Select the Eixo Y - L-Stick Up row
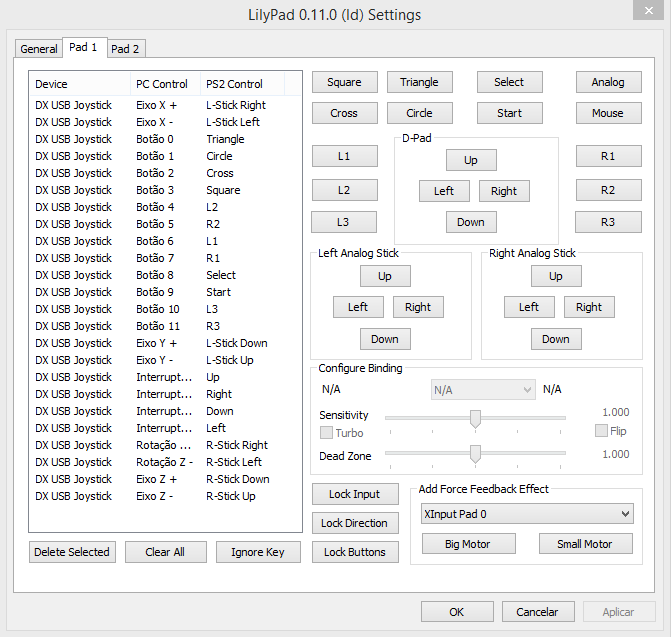Viewport: 671px width, 637px height. coord(165,360)
